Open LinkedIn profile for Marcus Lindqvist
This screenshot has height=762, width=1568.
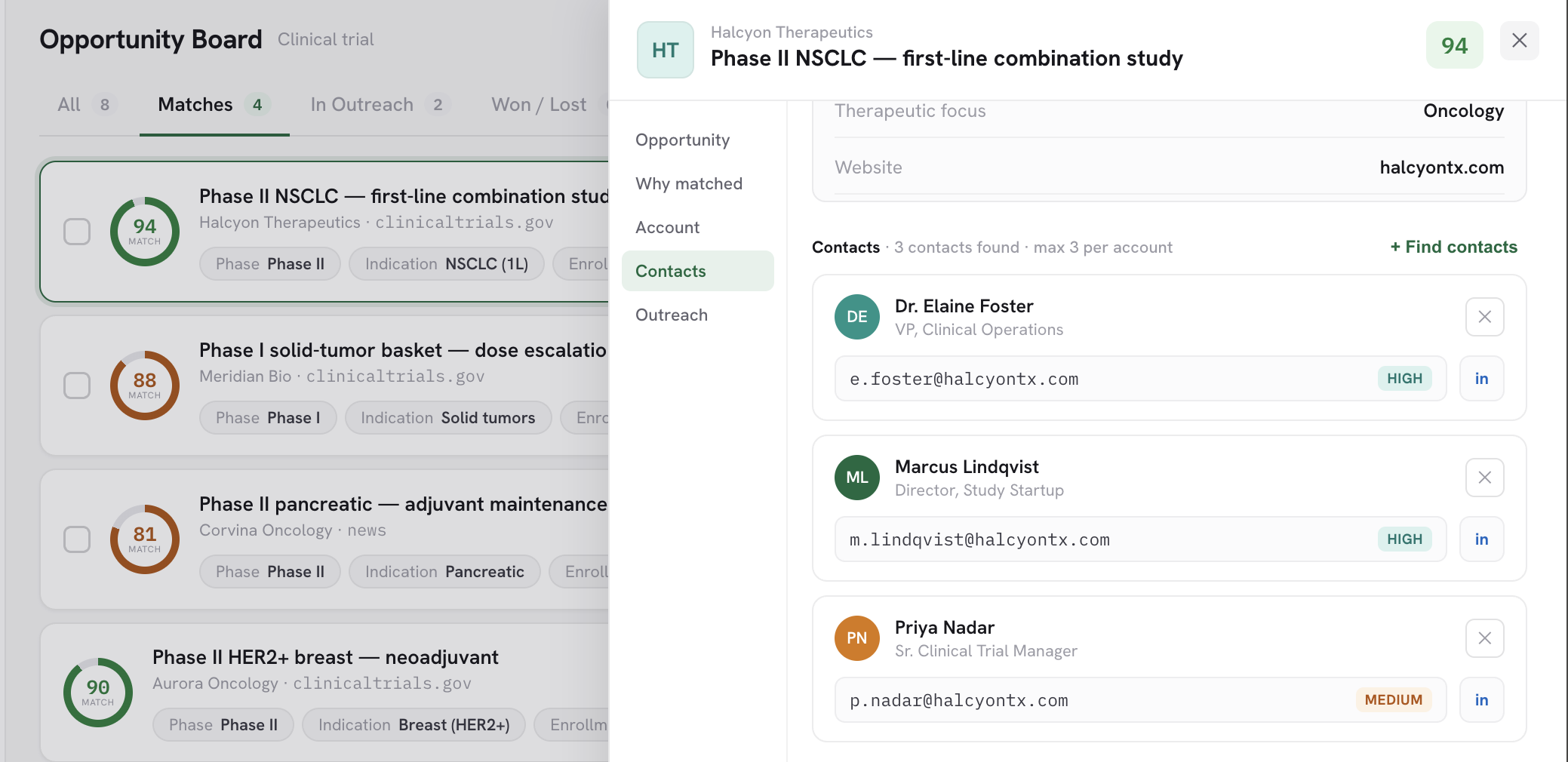point(1481,539)
